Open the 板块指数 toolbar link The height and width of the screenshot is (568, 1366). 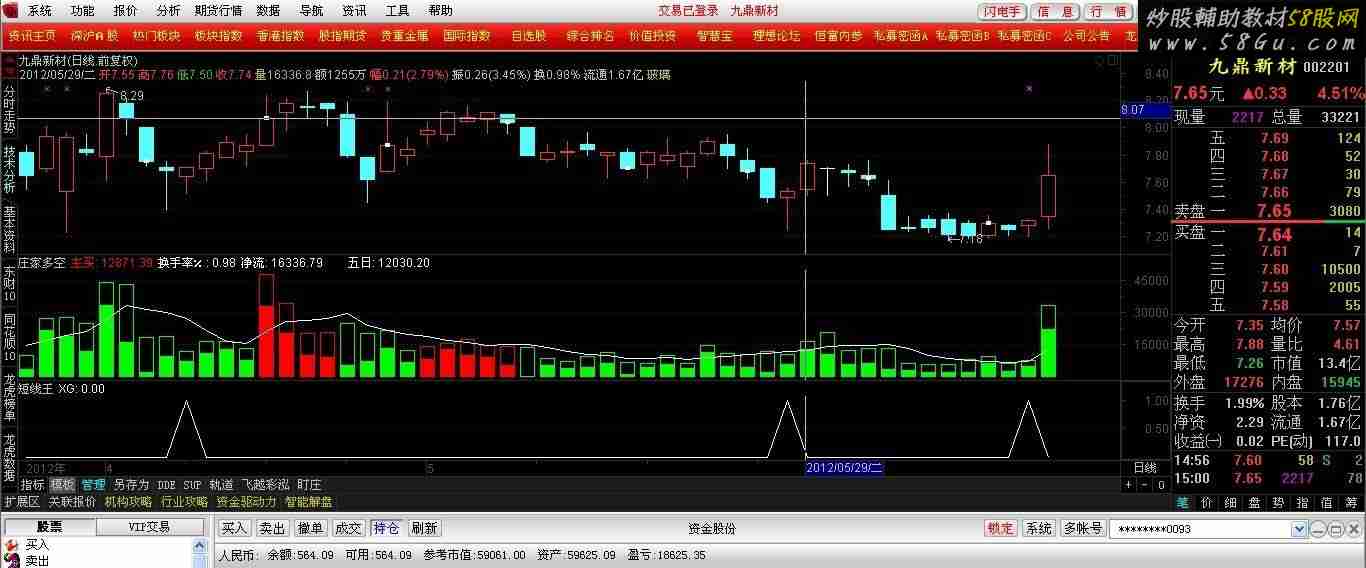click(218, 35)
